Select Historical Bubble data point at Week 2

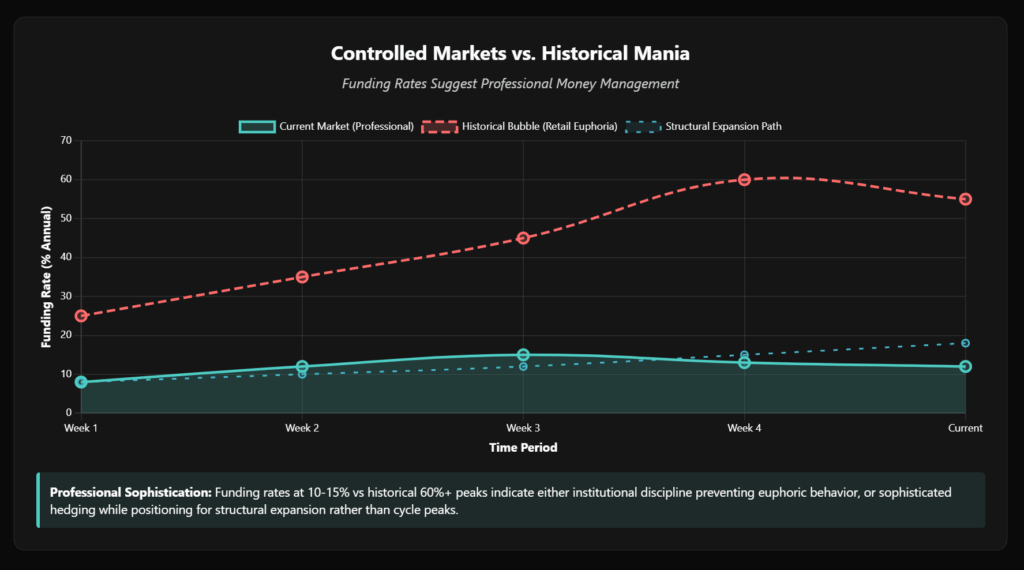[302, 277]
